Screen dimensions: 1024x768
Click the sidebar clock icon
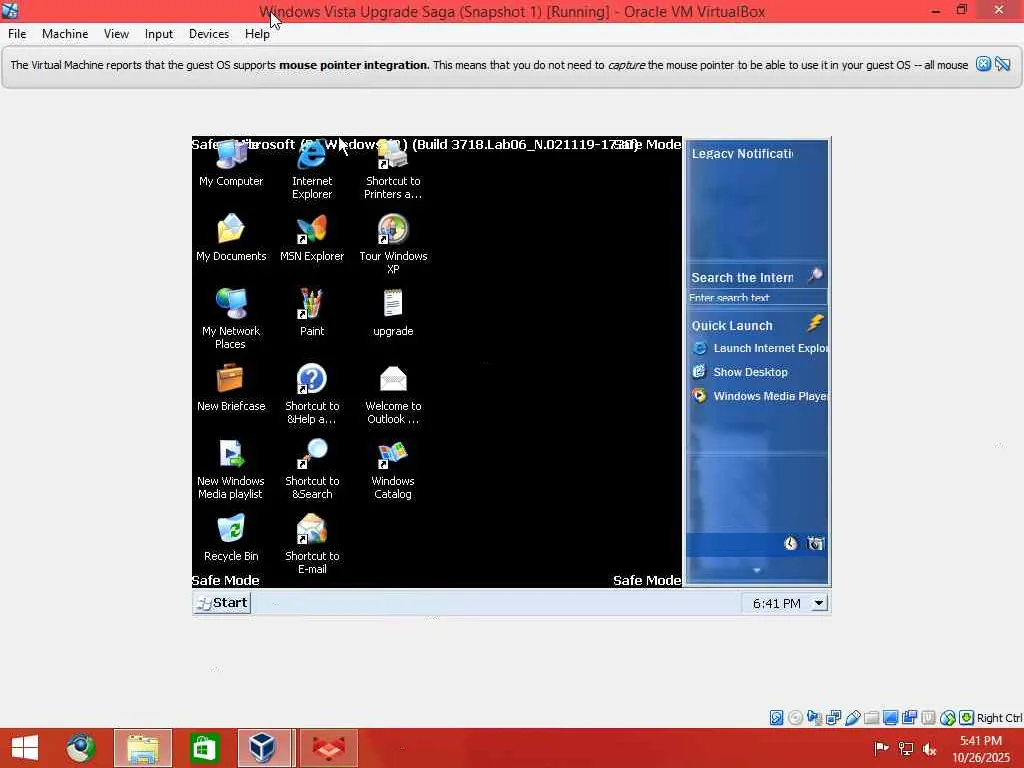[790, 543]
